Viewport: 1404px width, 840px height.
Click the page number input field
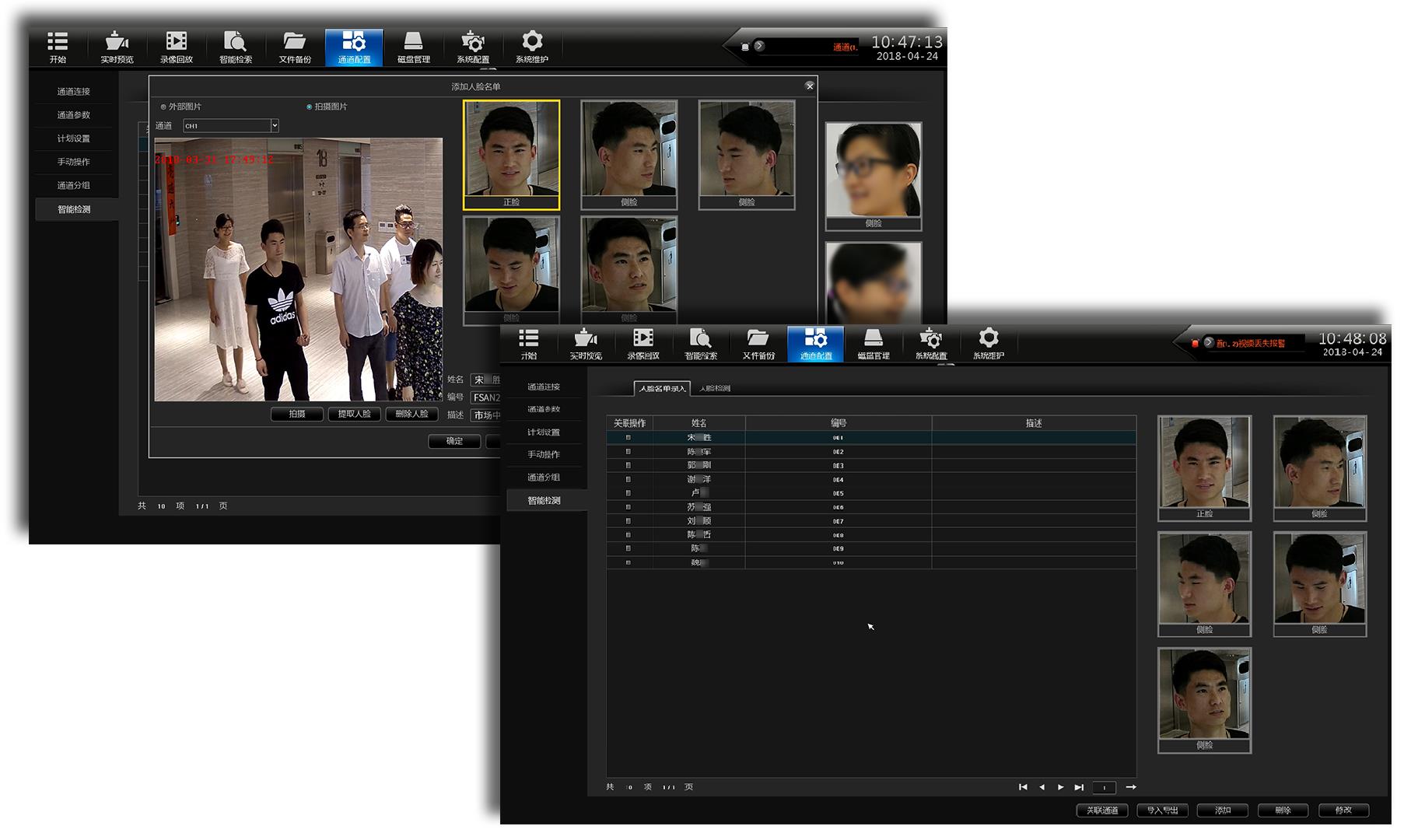[x=1105, y=787]
